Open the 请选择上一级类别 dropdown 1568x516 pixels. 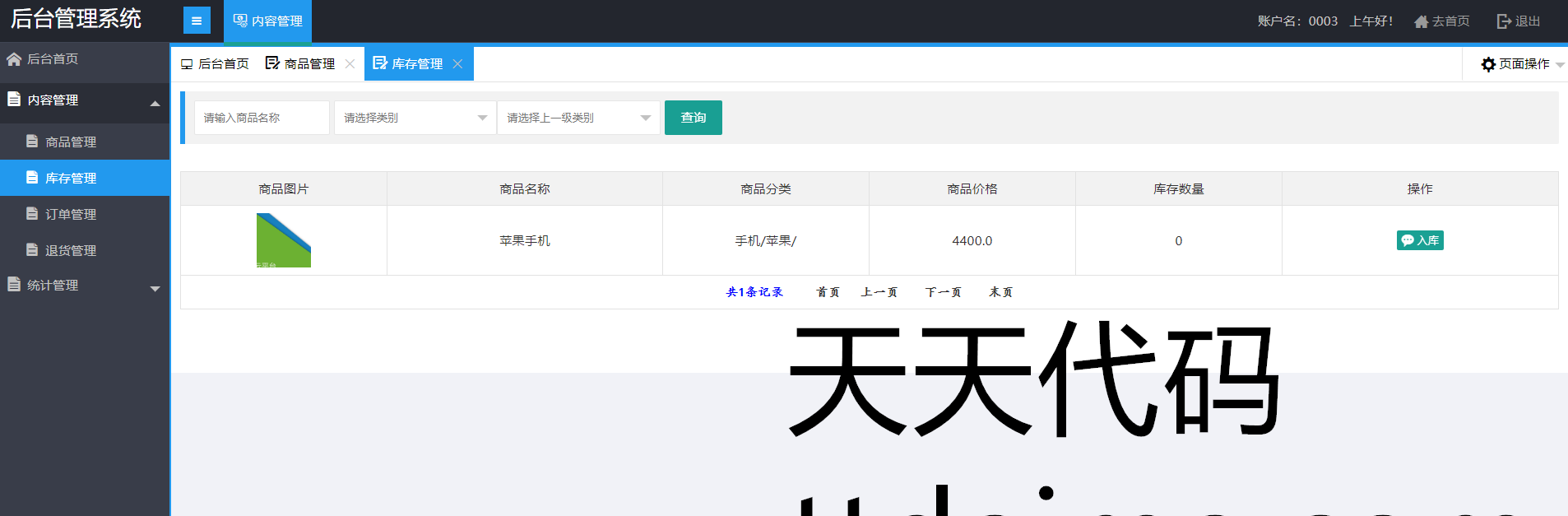click(578, 118)
